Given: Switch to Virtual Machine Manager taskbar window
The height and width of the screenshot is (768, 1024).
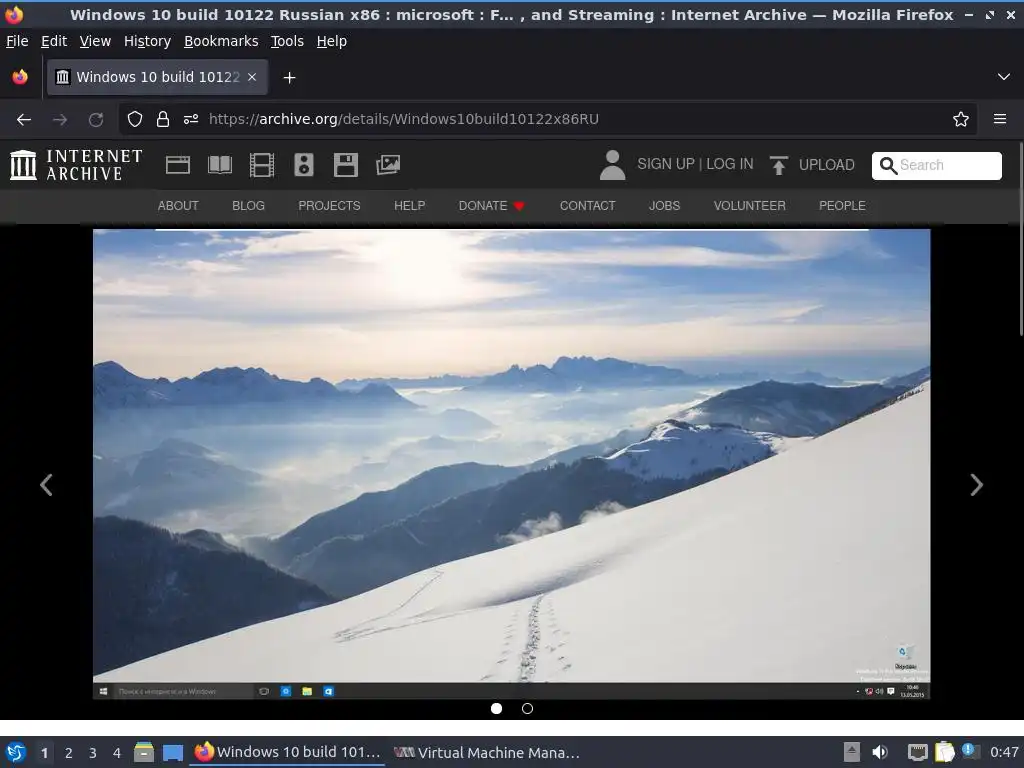Looking at the screenshot, I should click(x=487, y=752).
